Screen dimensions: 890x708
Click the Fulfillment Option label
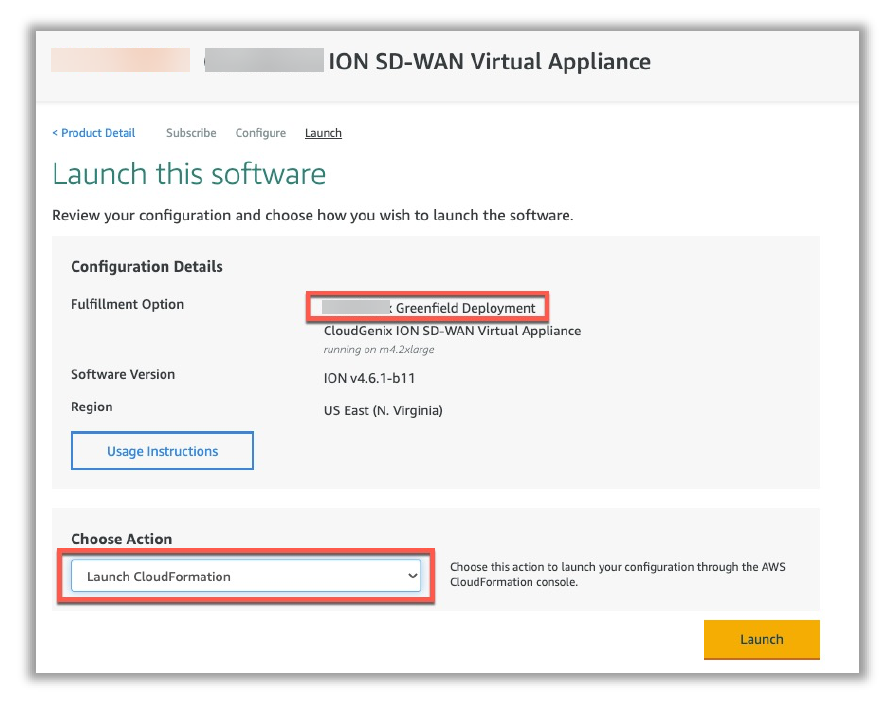127,304
